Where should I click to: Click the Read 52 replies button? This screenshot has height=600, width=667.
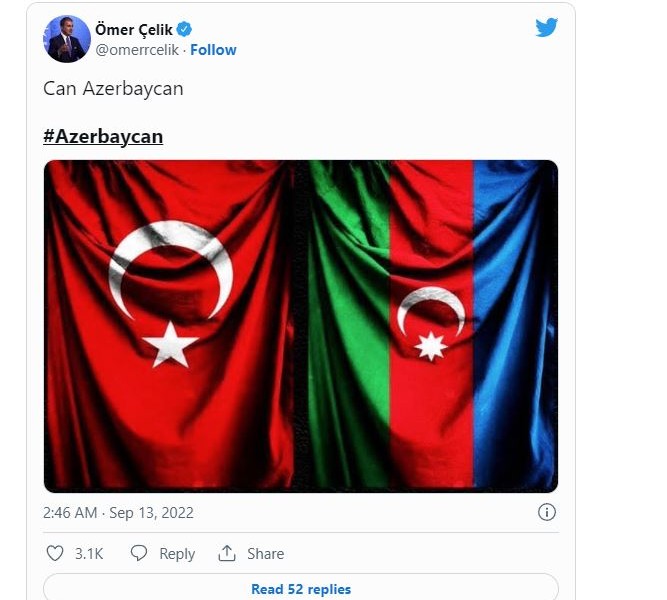pyautogui.click(x=301, y=589)
